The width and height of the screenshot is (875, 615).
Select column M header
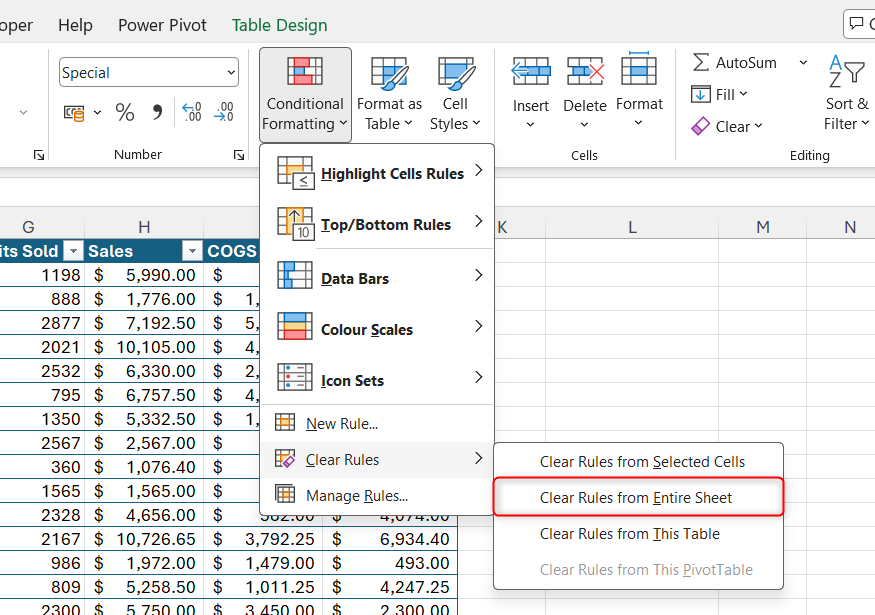tap(762, 227)
